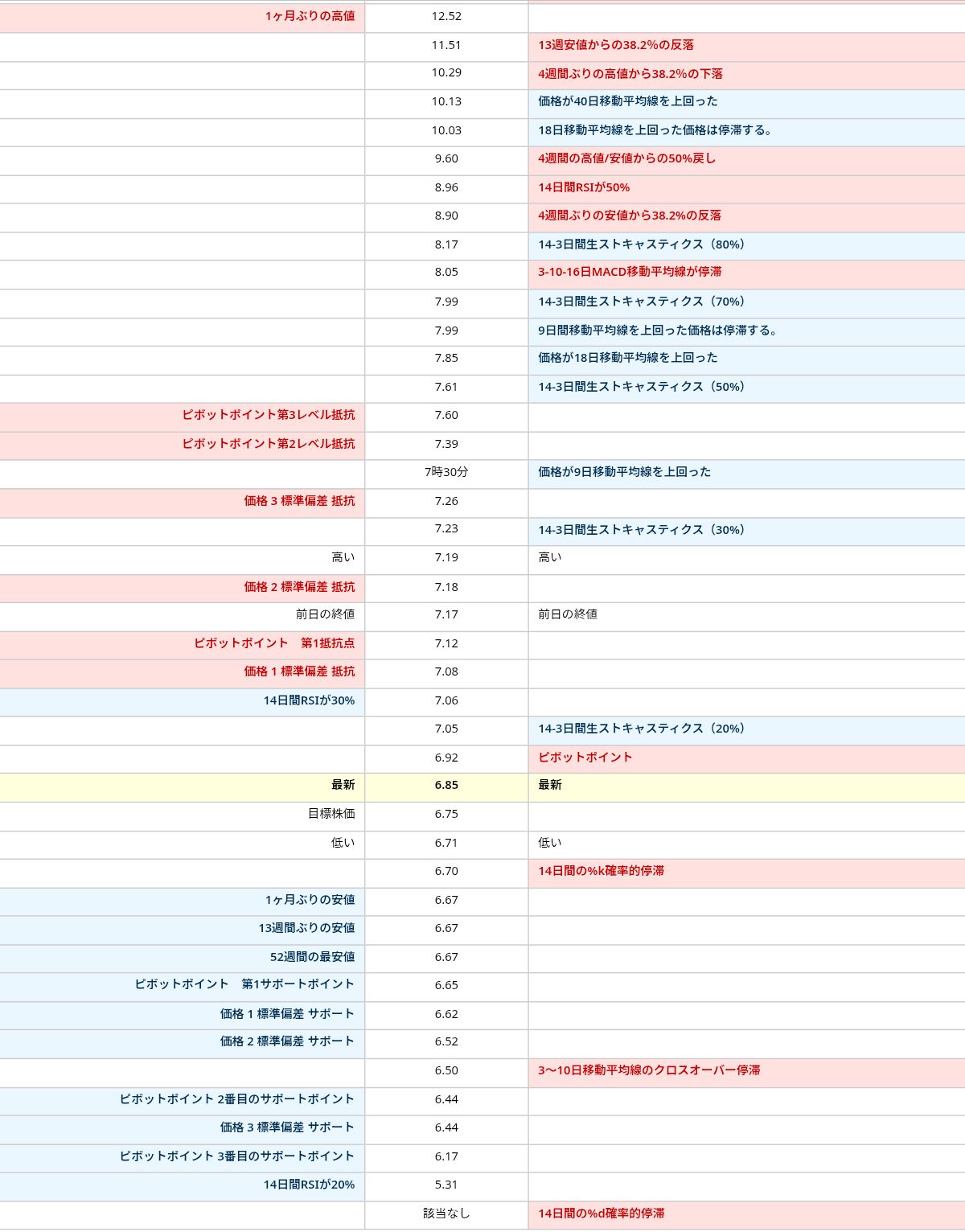Select the 11.51 price value
Screen dimensions: 965x1232
click(446, 45)
